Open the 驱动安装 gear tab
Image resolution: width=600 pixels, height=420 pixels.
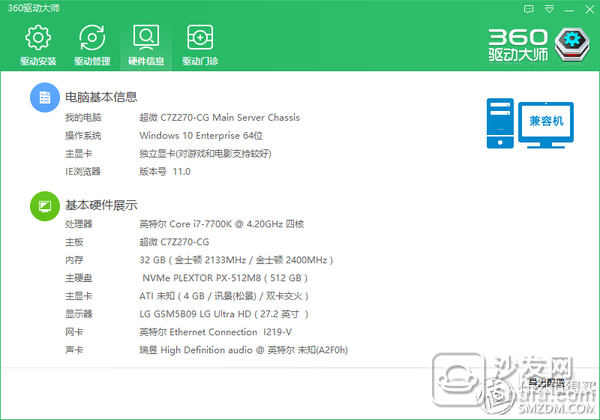(38, 45)
